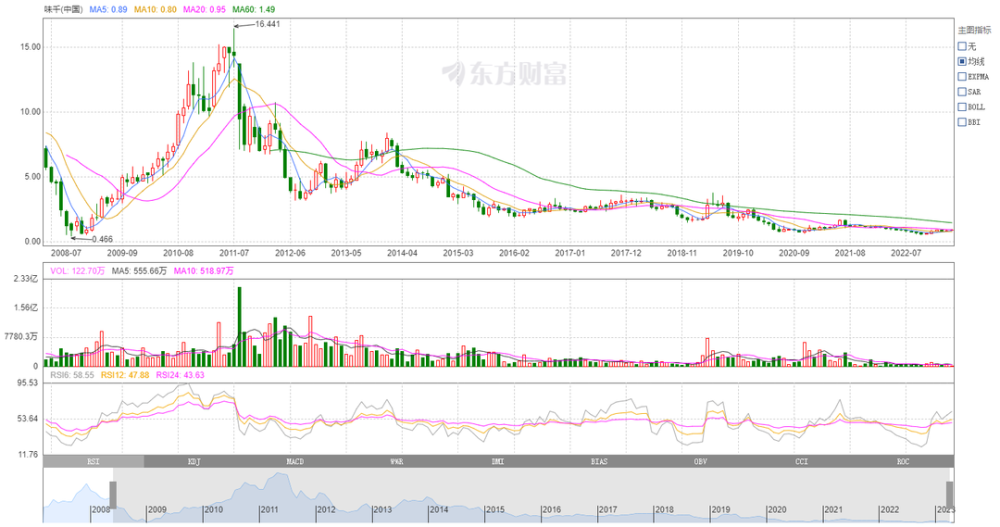
Task: Click the 主图指标 panel heading
Action: point(974,30)
